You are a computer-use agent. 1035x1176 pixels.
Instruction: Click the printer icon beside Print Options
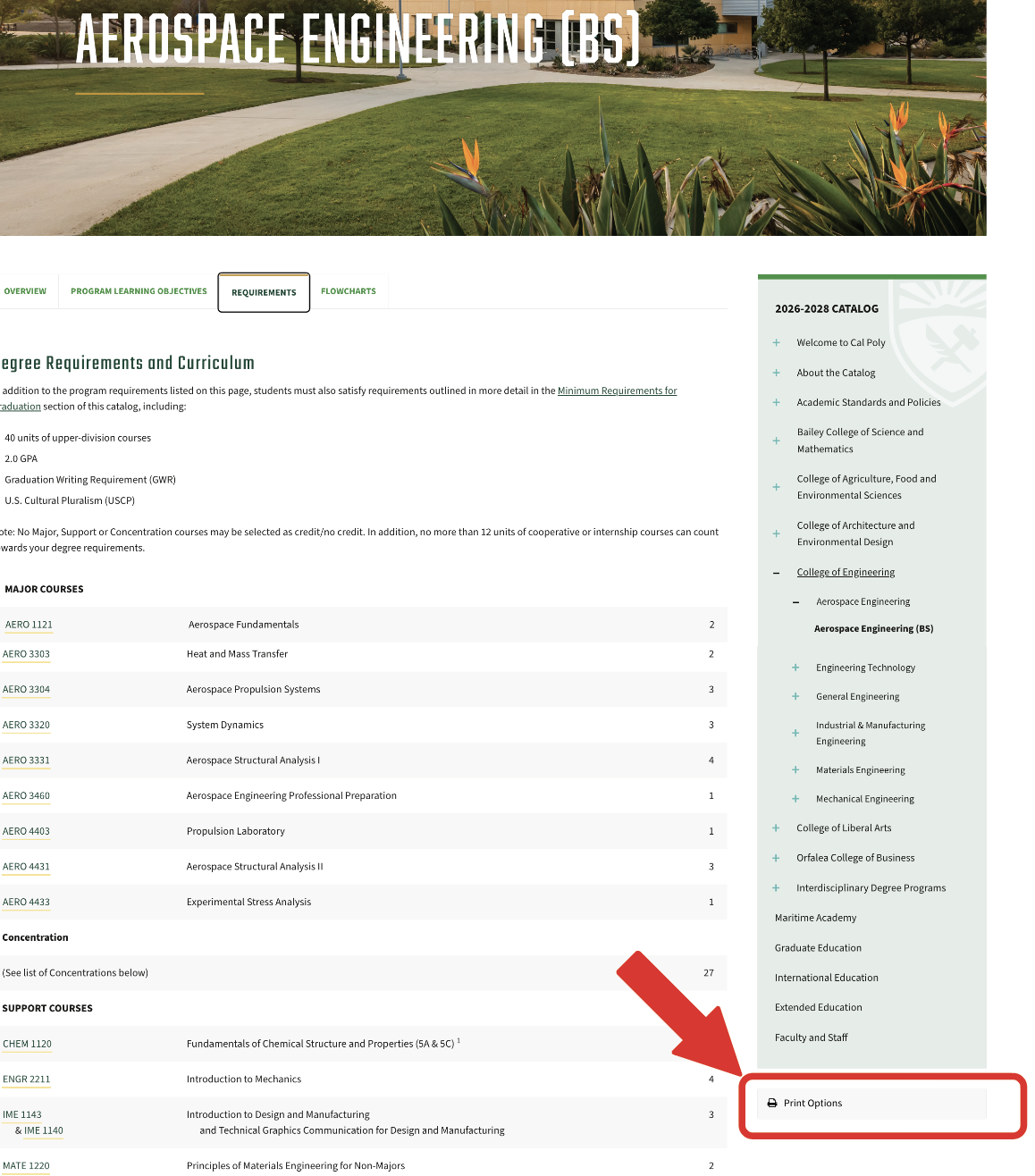point(772,1104)
